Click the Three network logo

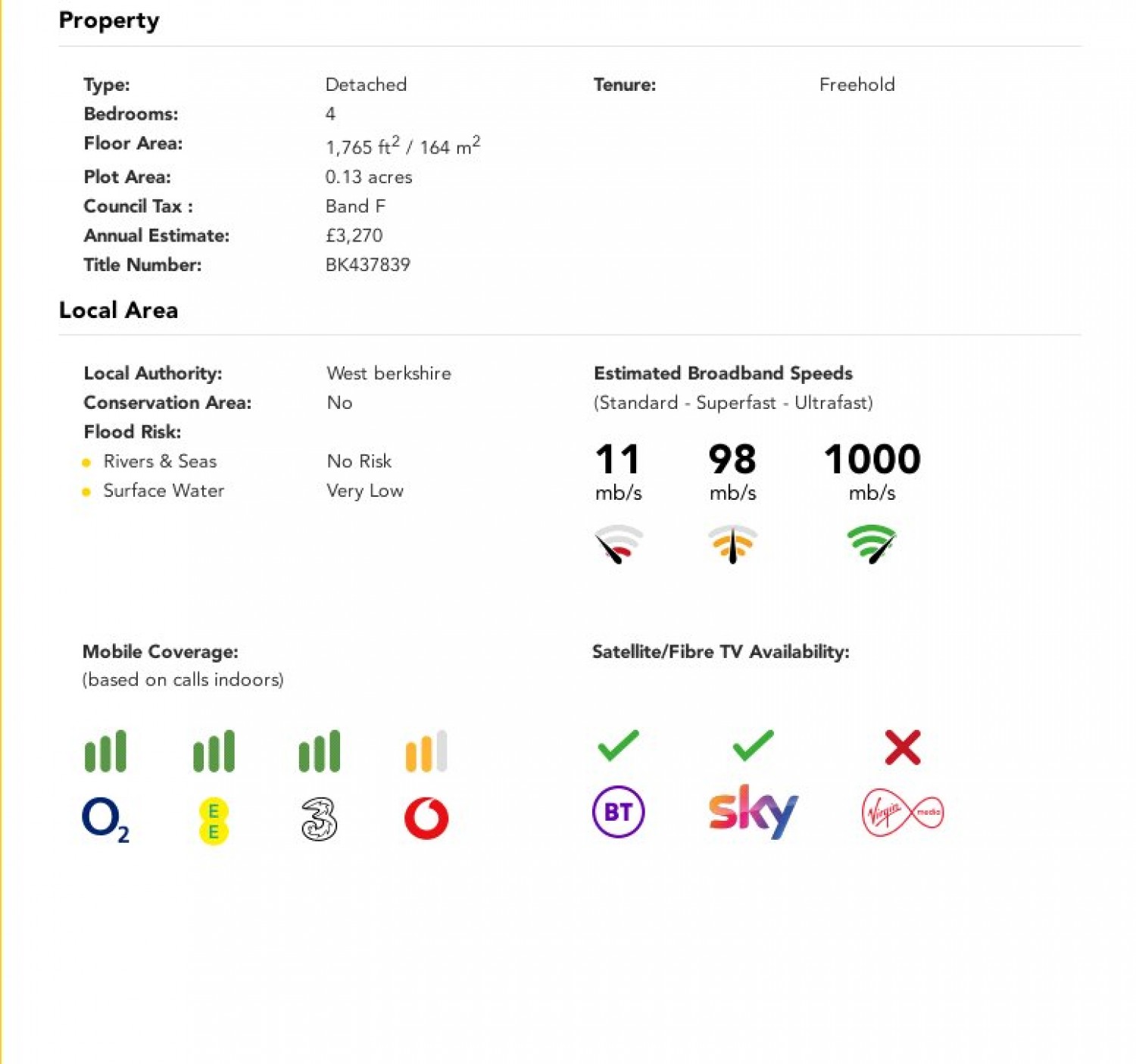click(319, 819)
